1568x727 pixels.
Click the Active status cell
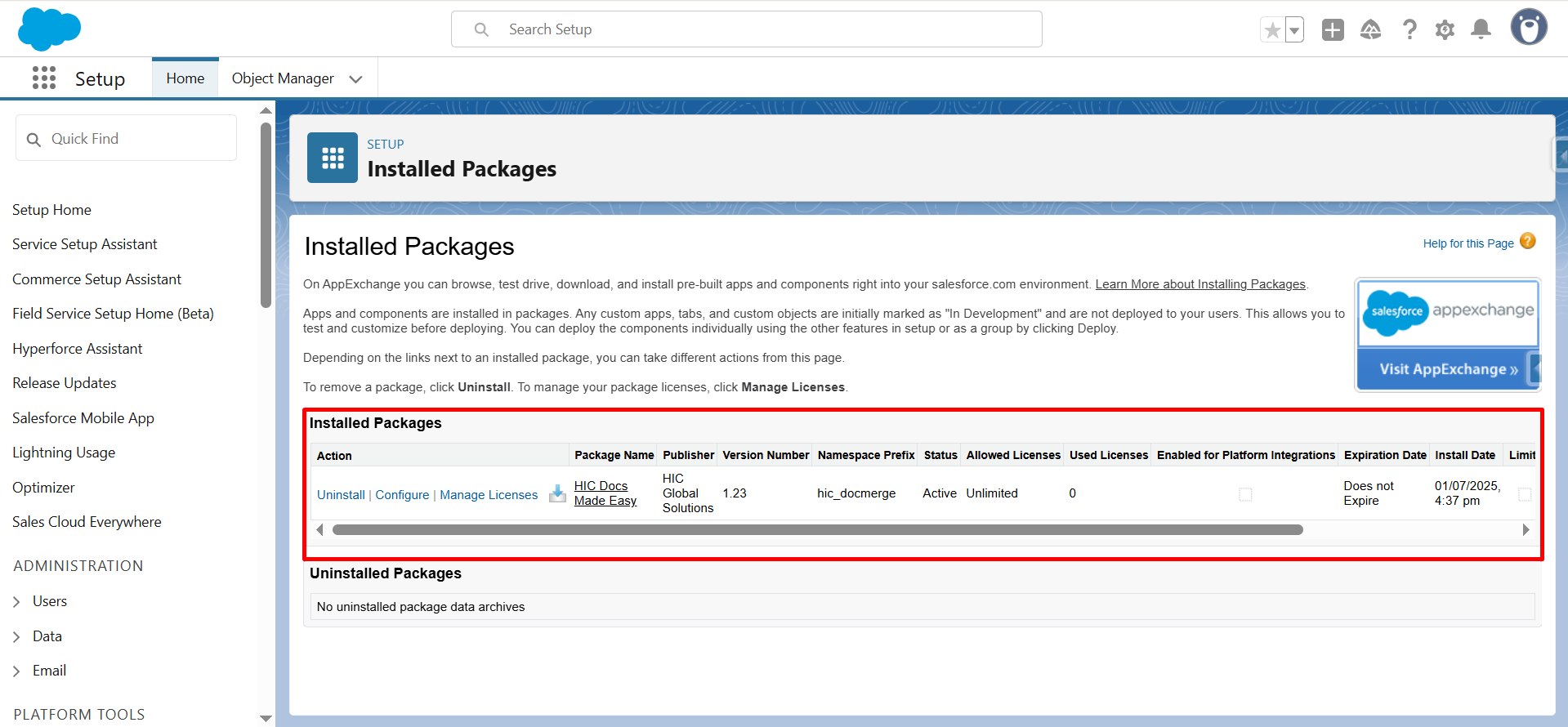click(x=940, y=493)
